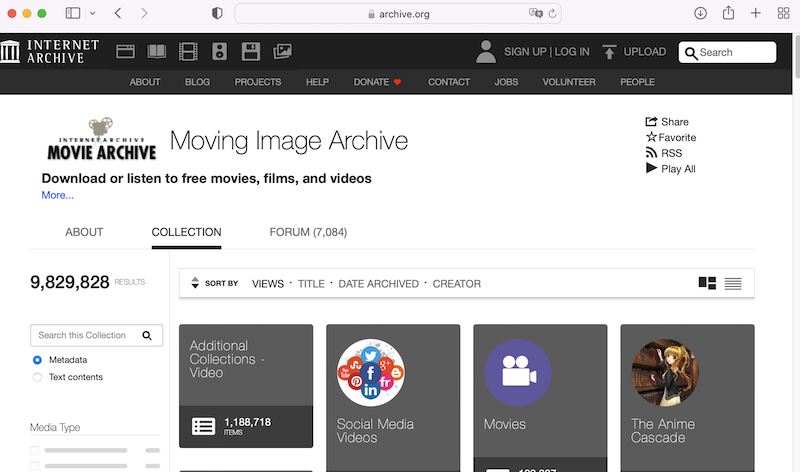Open The Anime Cascade tile
Image resolution: width=800 pixels, height=472 pixels.
[x=687, y=398]
